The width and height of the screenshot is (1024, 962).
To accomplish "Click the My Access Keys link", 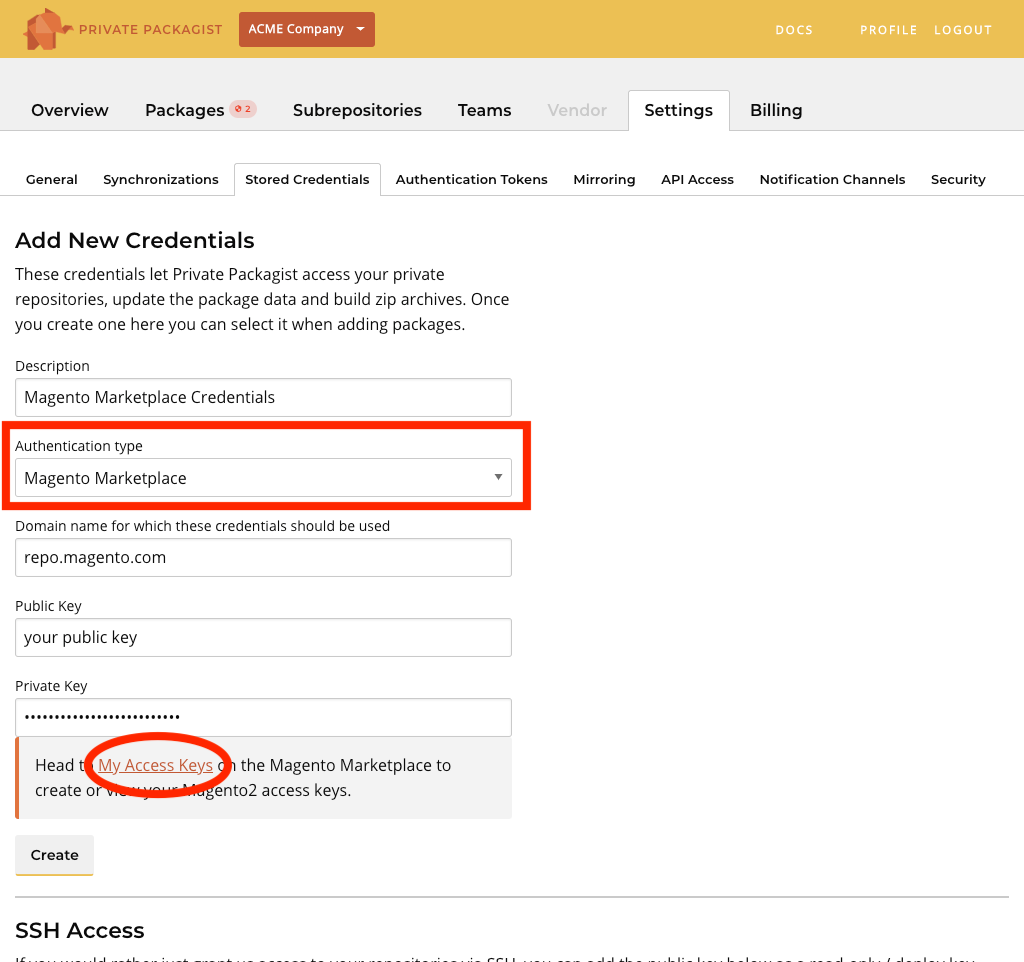I will (x=157, y=765).
